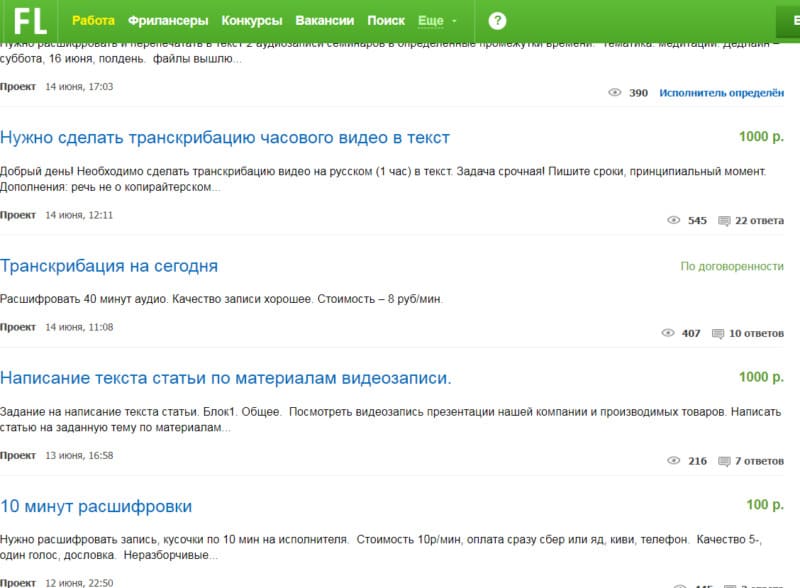Open the Транскрибация на сегодня project

coord(109,266)
